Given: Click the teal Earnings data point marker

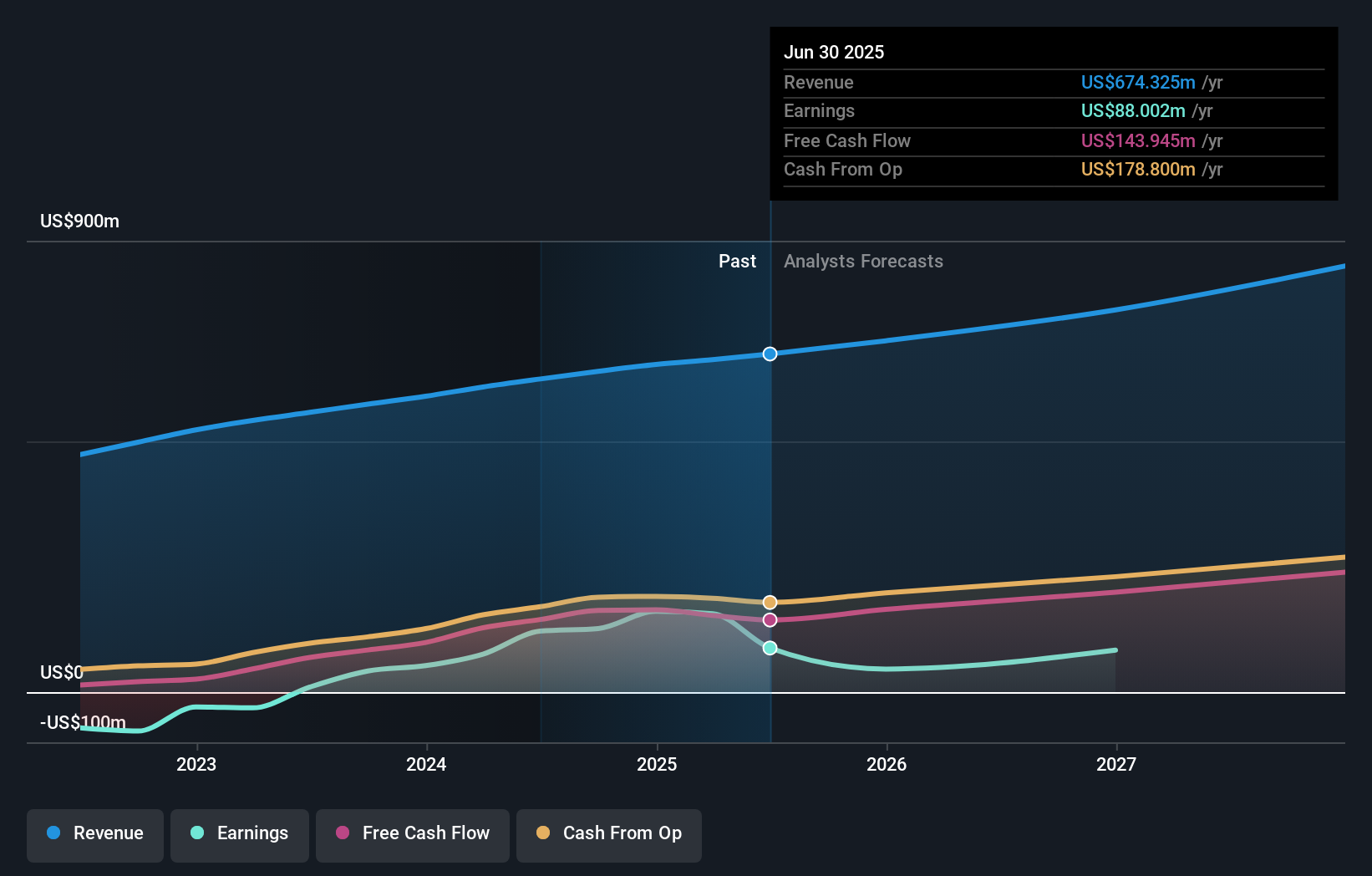Looking at the screenshot, I should tap(770, 649).
